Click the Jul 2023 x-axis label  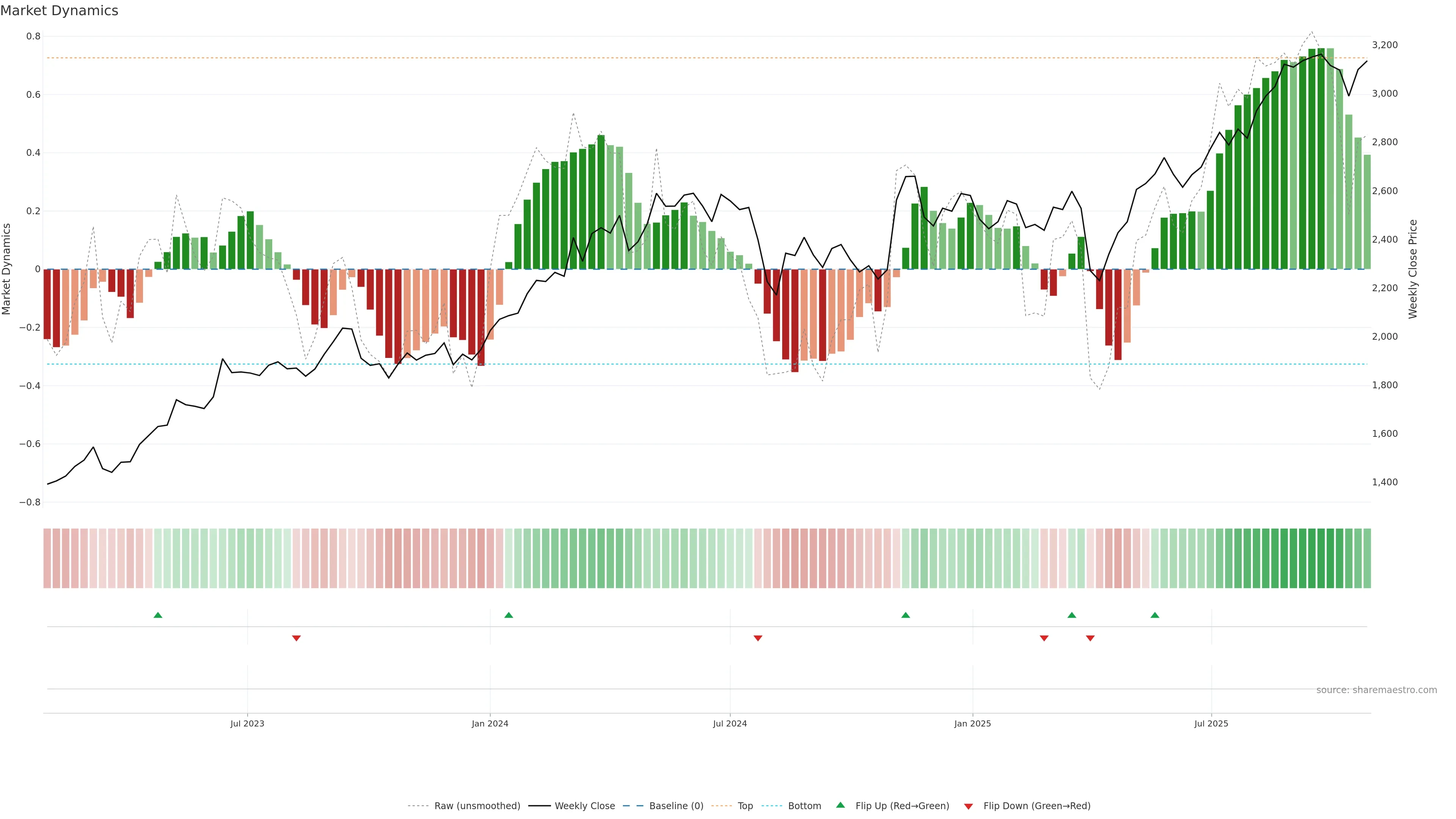tap(247, 723)
